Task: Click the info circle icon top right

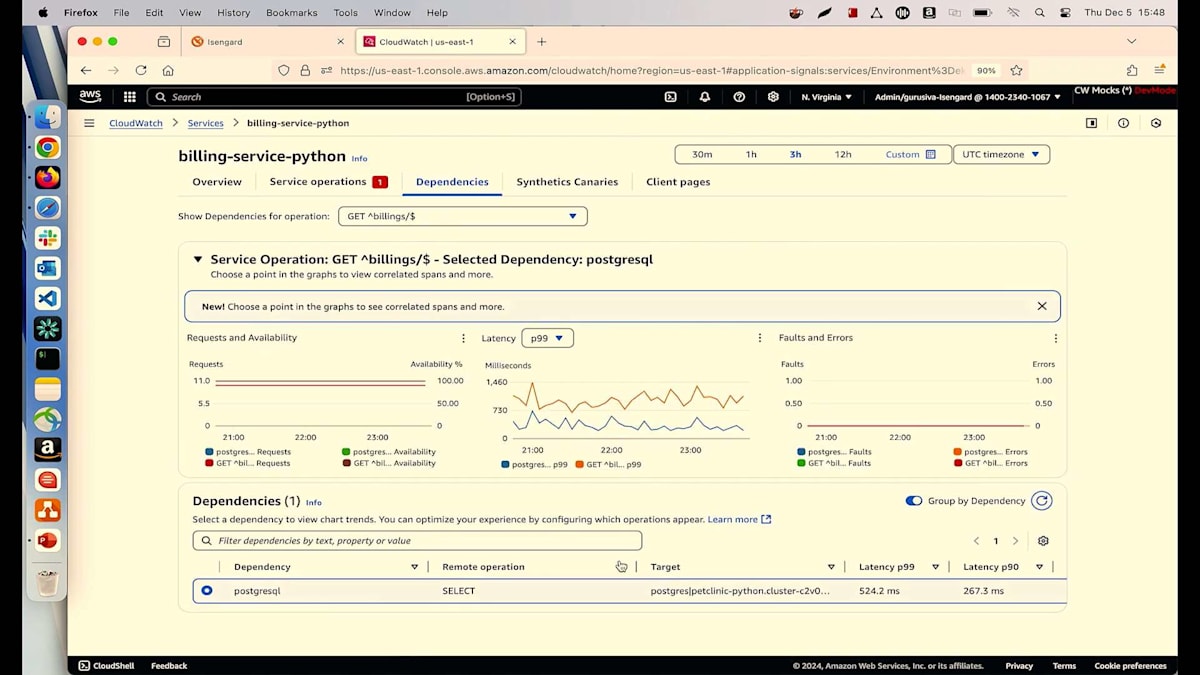Action: click(x=1124, y=123)
